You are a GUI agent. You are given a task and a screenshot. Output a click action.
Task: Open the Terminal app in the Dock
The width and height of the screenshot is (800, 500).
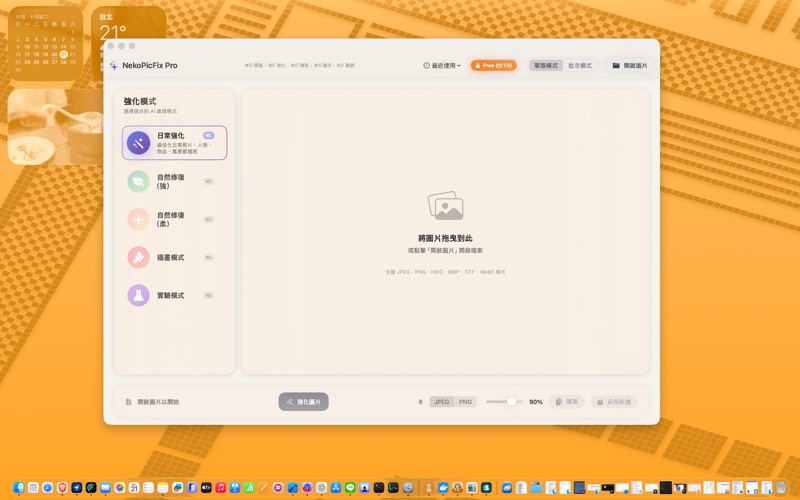point(379,487)
